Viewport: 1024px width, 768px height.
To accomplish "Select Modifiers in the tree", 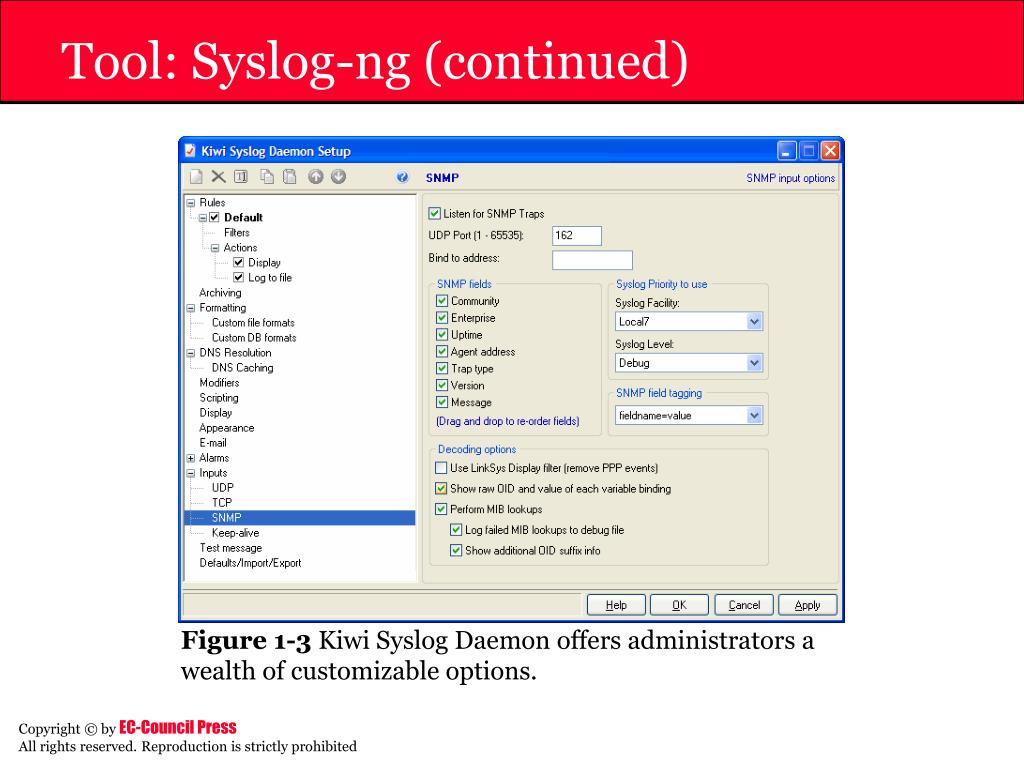I will [x=219, y=383].
